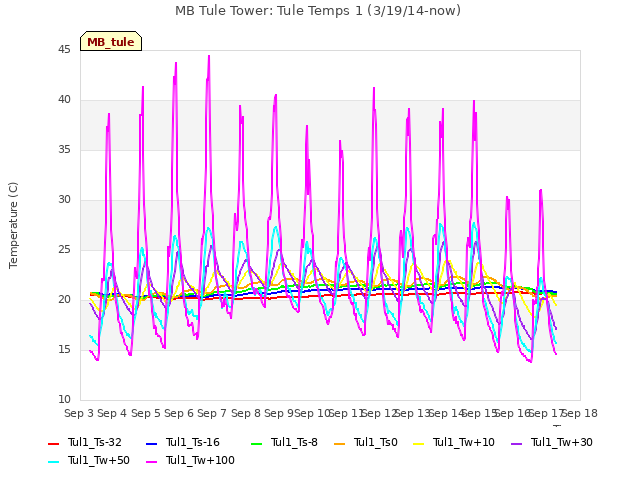The image size is (640, 480).
Task: Click the Temperature (C) axis label
Action: tap(13, 225)
